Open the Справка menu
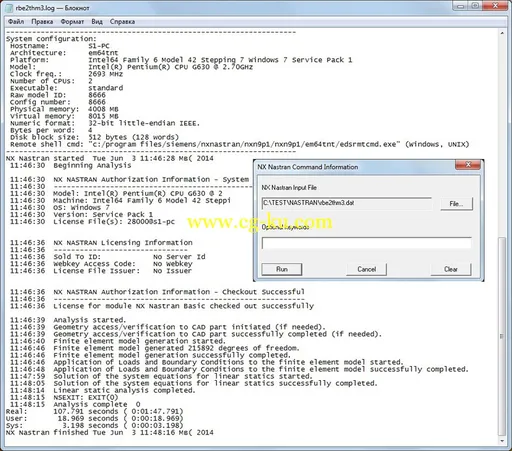 pos(122,22)
